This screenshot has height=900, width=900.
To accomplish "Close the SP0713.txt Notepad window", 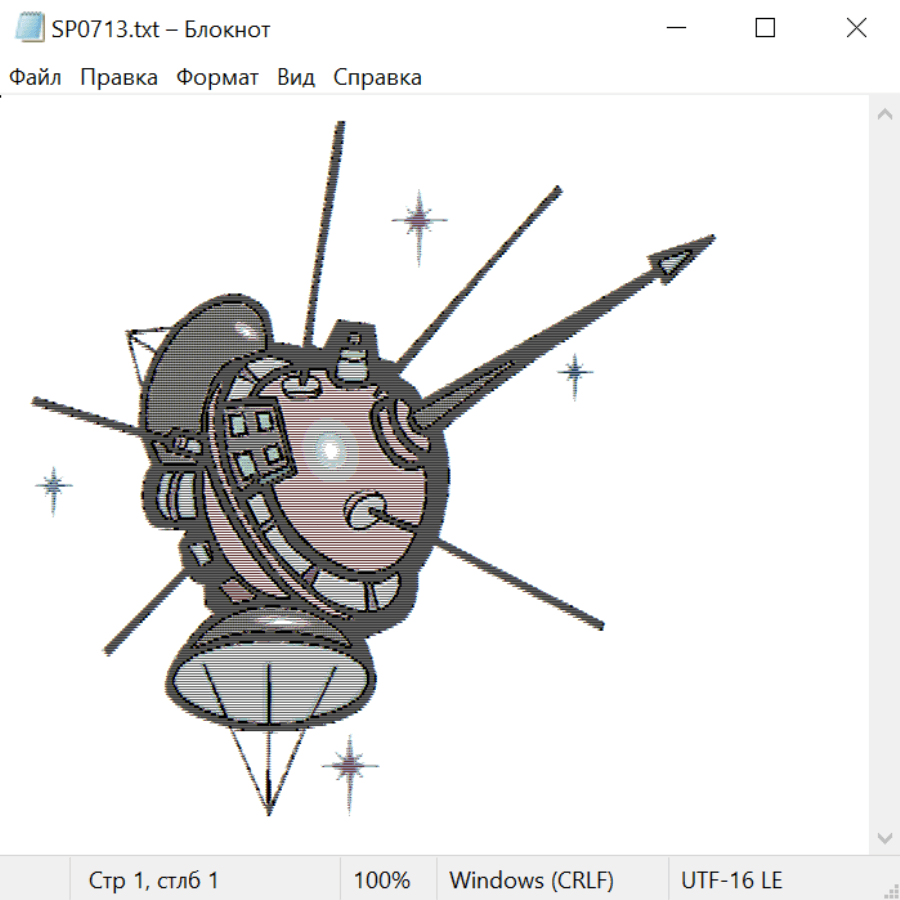I will tap(856, 28).
